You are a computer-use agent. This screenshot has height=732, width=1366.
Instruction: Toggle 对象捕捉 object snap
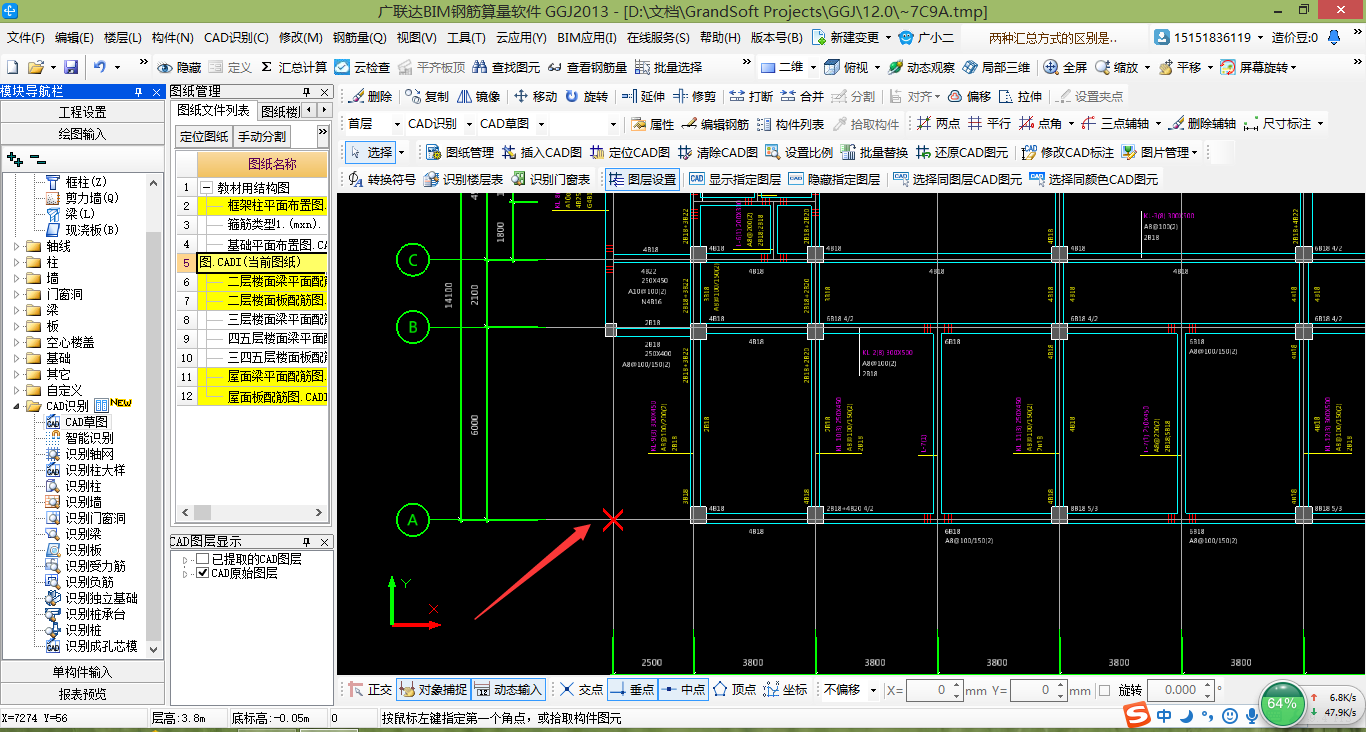[x=432, y=690]
